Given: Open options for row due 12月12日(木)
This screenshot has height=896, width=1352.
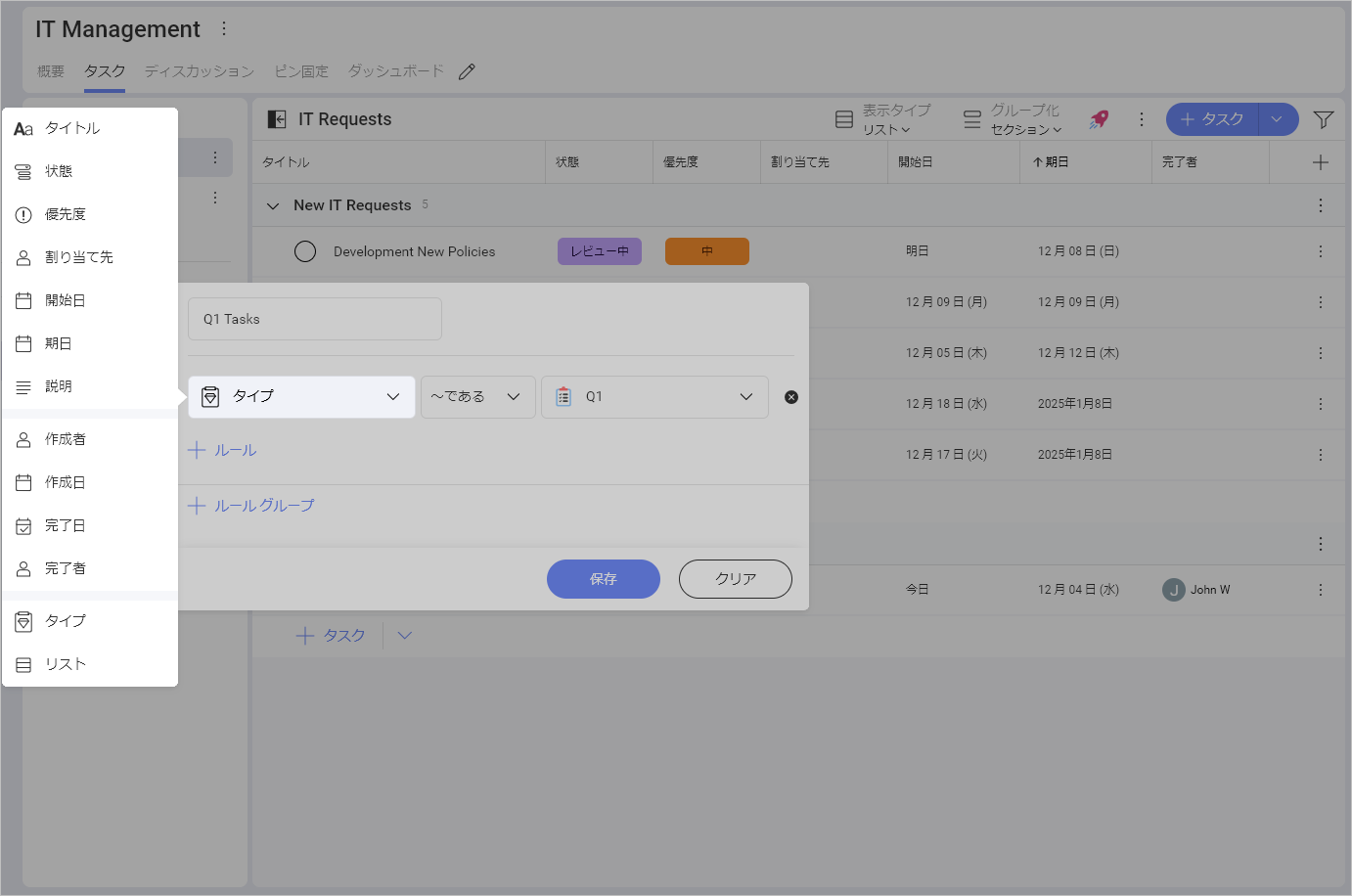Looking at the screenshot, I should 1321,353.
